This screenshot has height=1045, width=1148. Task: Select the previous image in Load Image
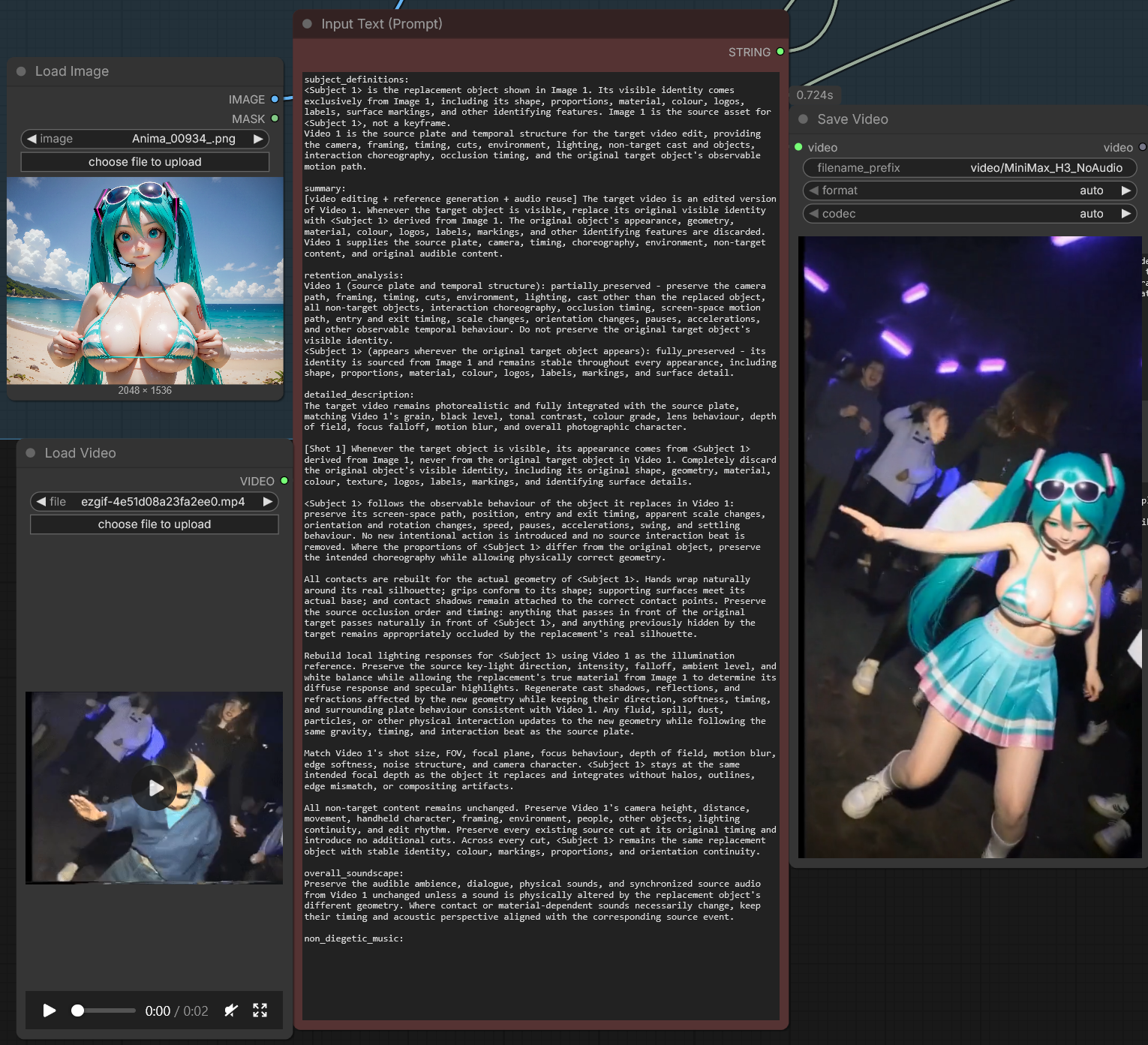point(32,139)
